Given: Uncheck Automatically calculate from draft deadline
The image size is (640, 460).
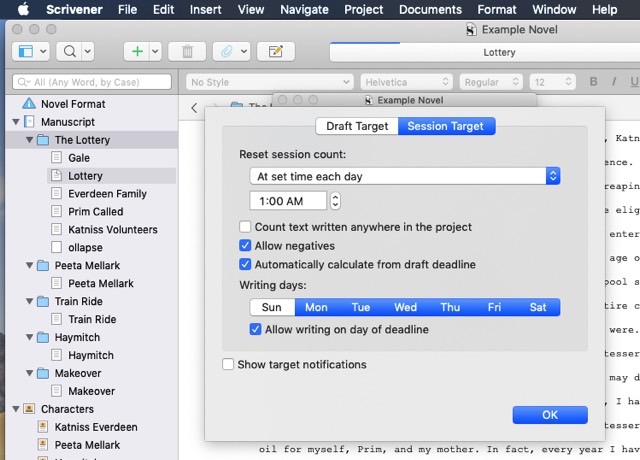Looking at the screenshot, I should 245,264.
